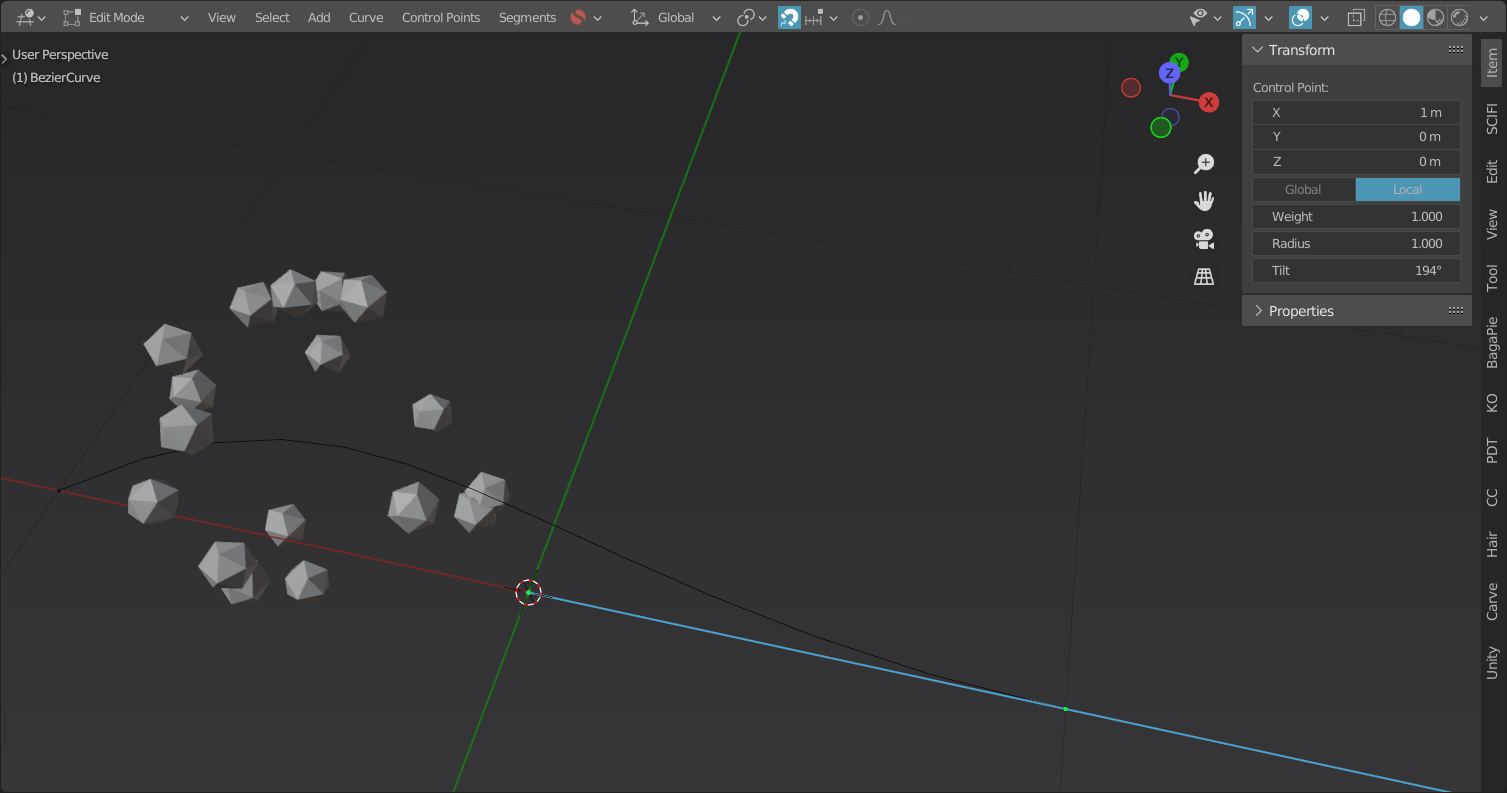Click the negative X axis gizmo circle
Viewport: 1507px width, 793px height.
[1131, 88]
